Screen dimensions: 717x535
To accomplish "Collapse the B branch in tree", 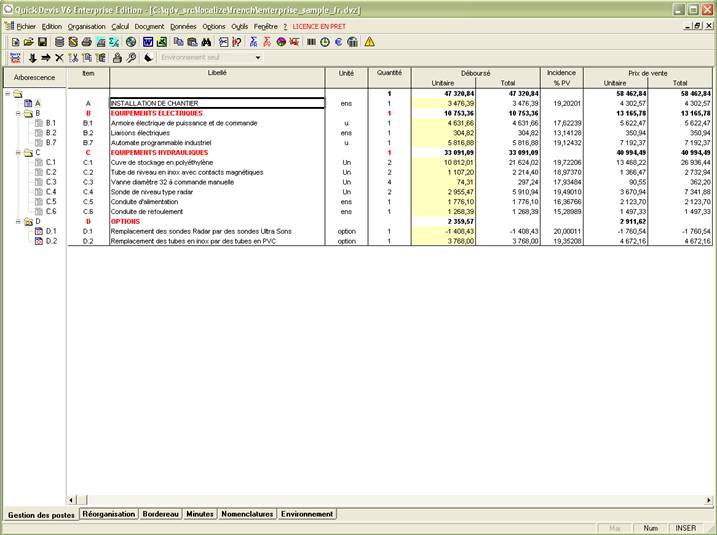I will point(17,113).
